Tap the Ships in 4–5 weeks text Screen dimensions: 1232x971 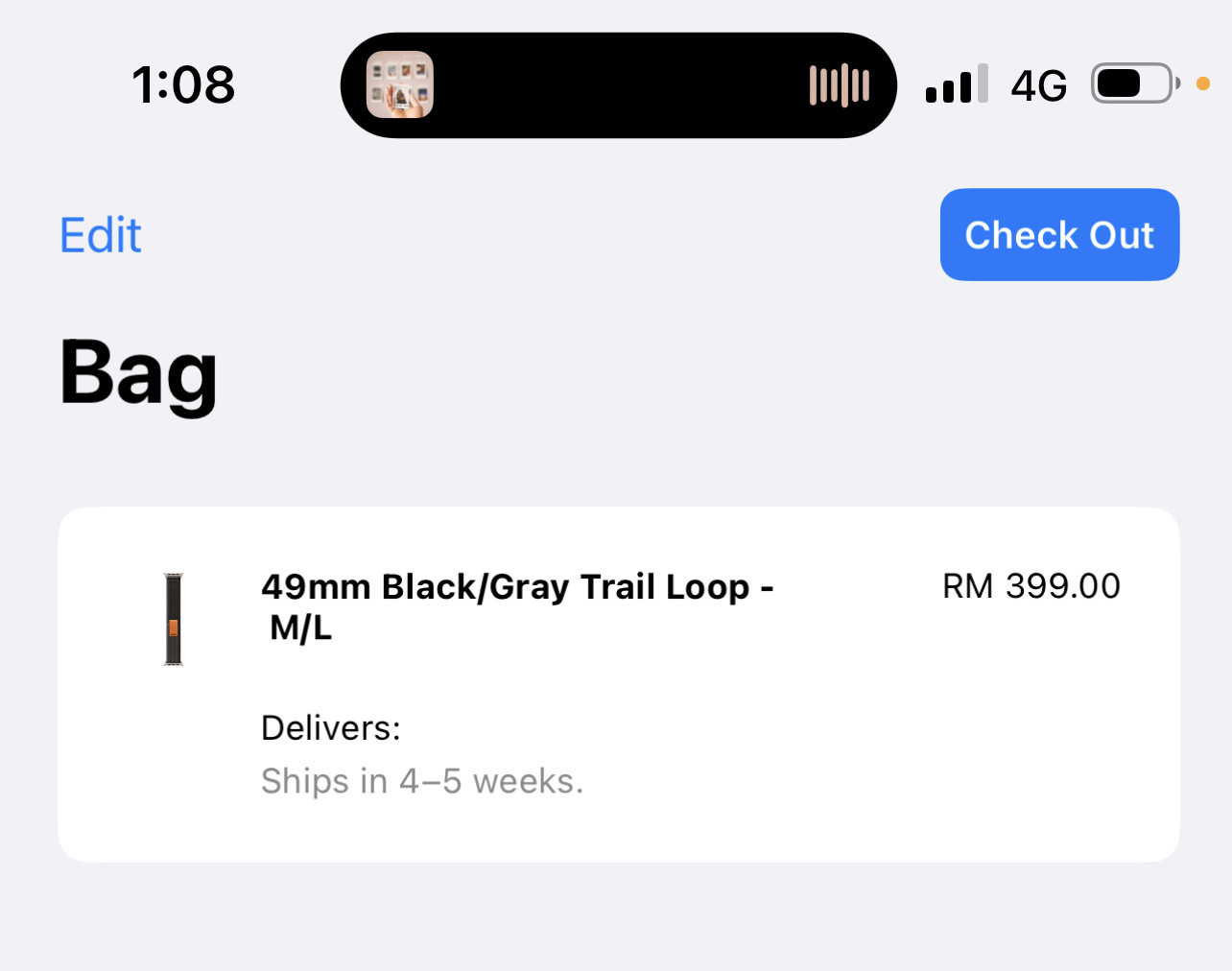point(422,781)
